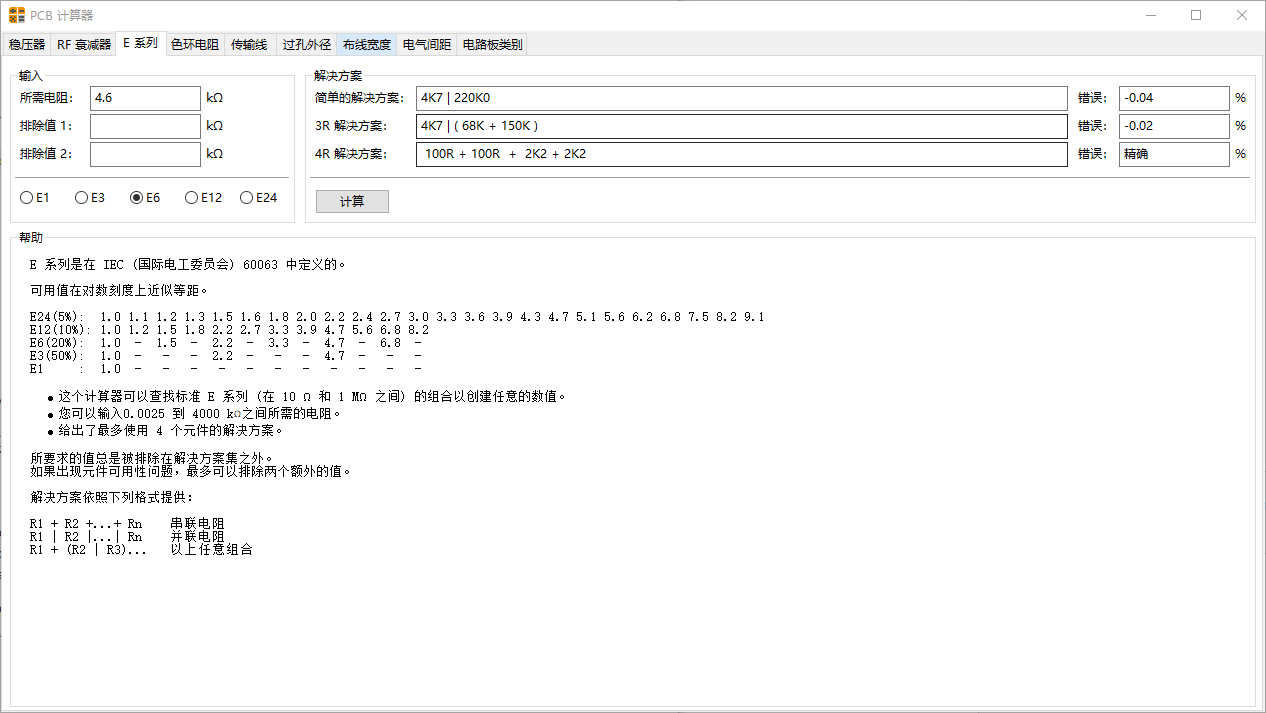The width and height of the screenshot is (1266, 713).
Task: Go to the 传输线 tab
Action: point(249,45)
